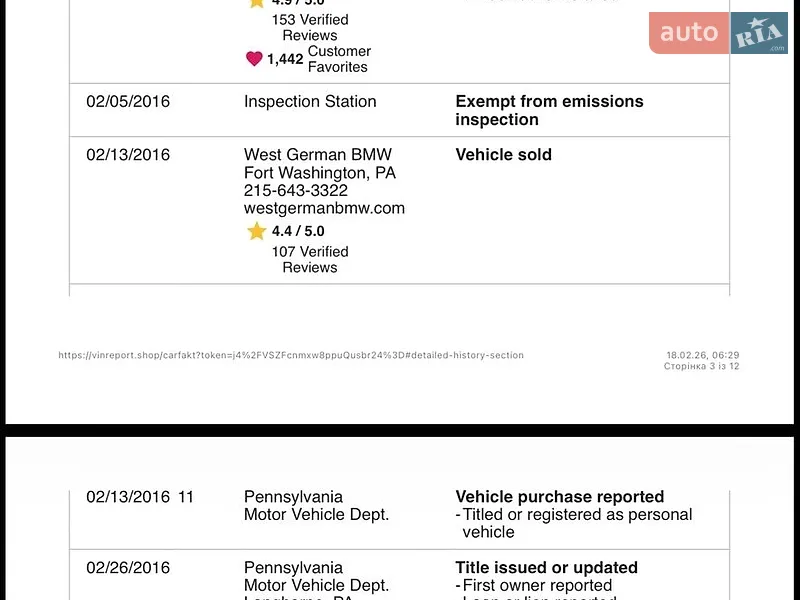Click the 4.4 / 5.0 rating score
This screenshot has width=800, height=600.
[x=298, y=231]
